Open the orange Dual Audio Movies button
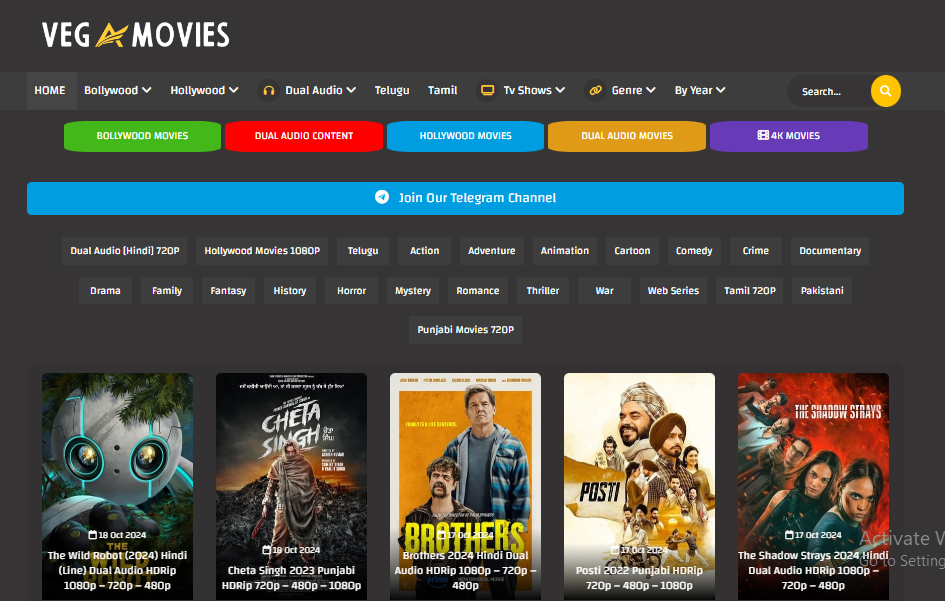The image size is (945, 601). [627, 136]
